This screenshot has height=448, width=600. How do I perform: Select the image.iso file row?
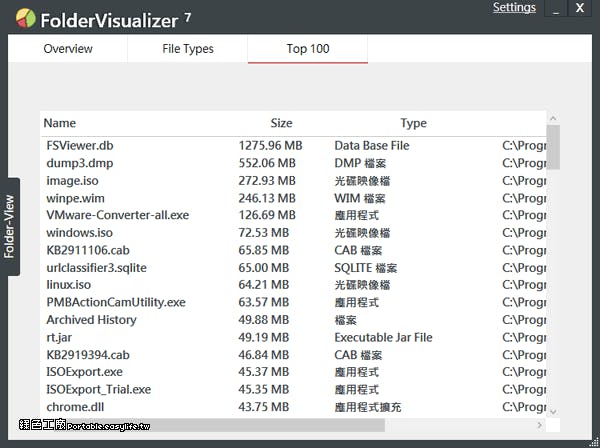(294, 181)
